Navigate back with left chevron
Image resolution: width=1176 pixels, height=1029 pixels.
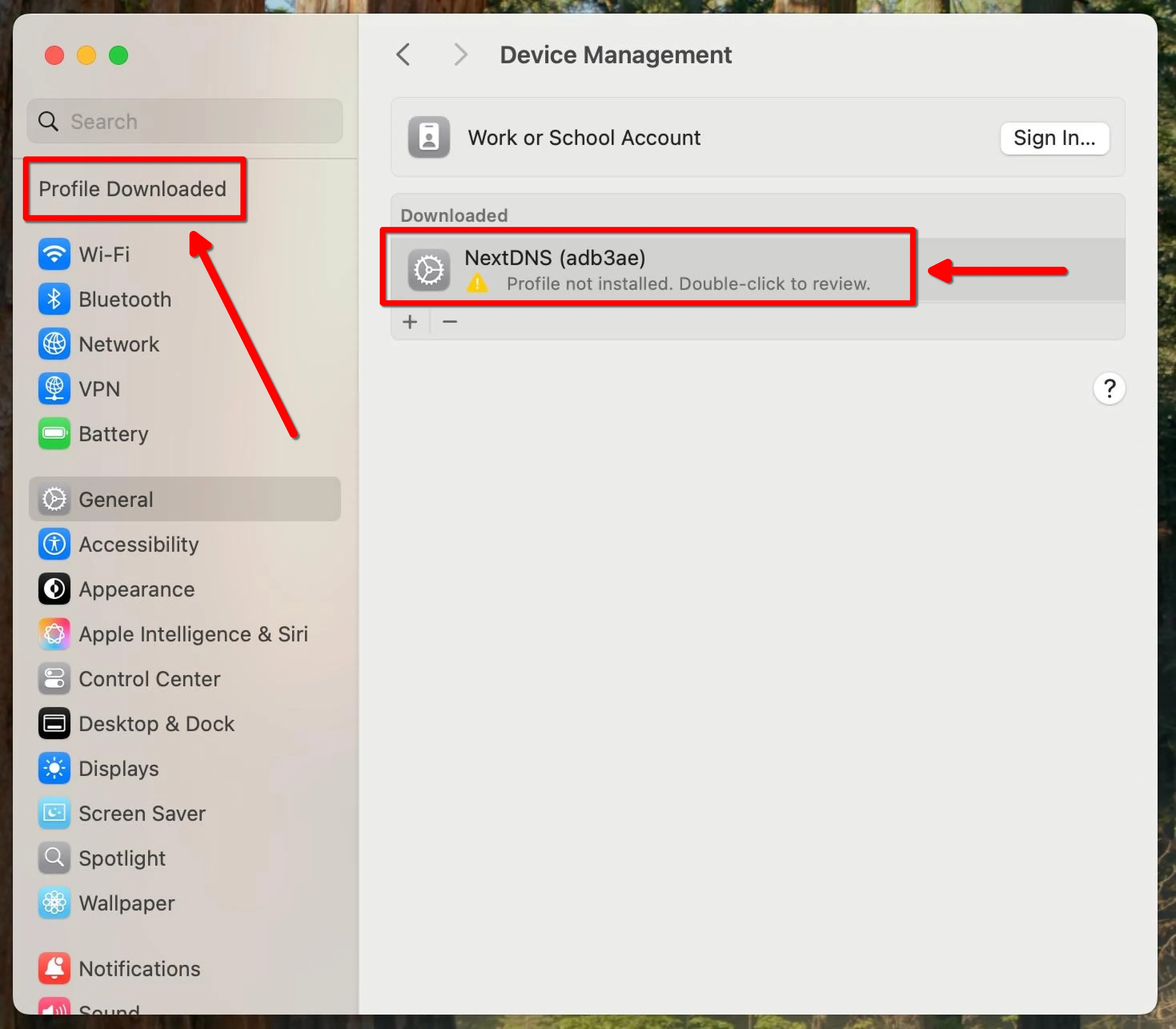[x=403, y=55]
